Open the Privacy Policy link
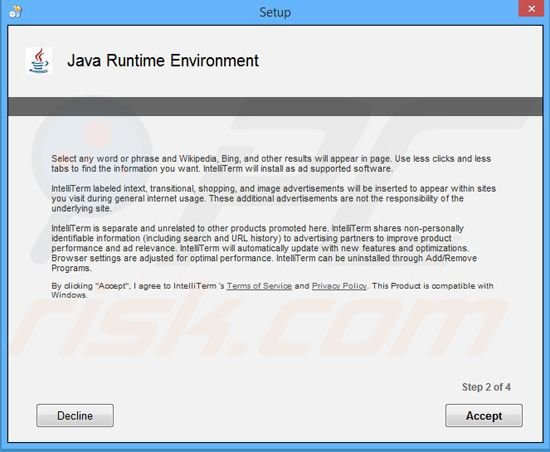This screenshot has height=452, width=550. point(339,286)
